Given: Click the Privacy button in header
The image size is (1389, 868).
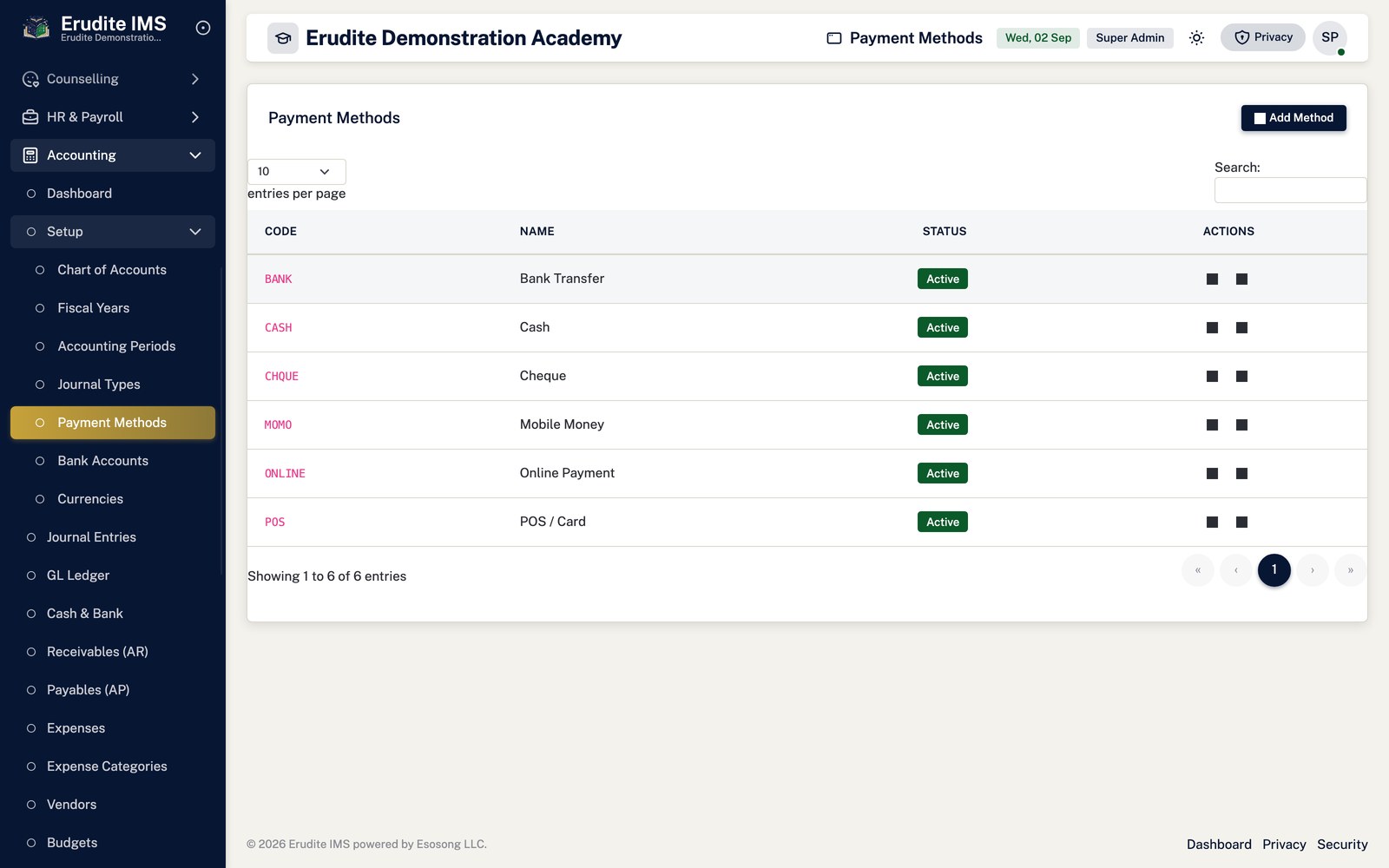Looking at the screenshot, I should 1263,37.
